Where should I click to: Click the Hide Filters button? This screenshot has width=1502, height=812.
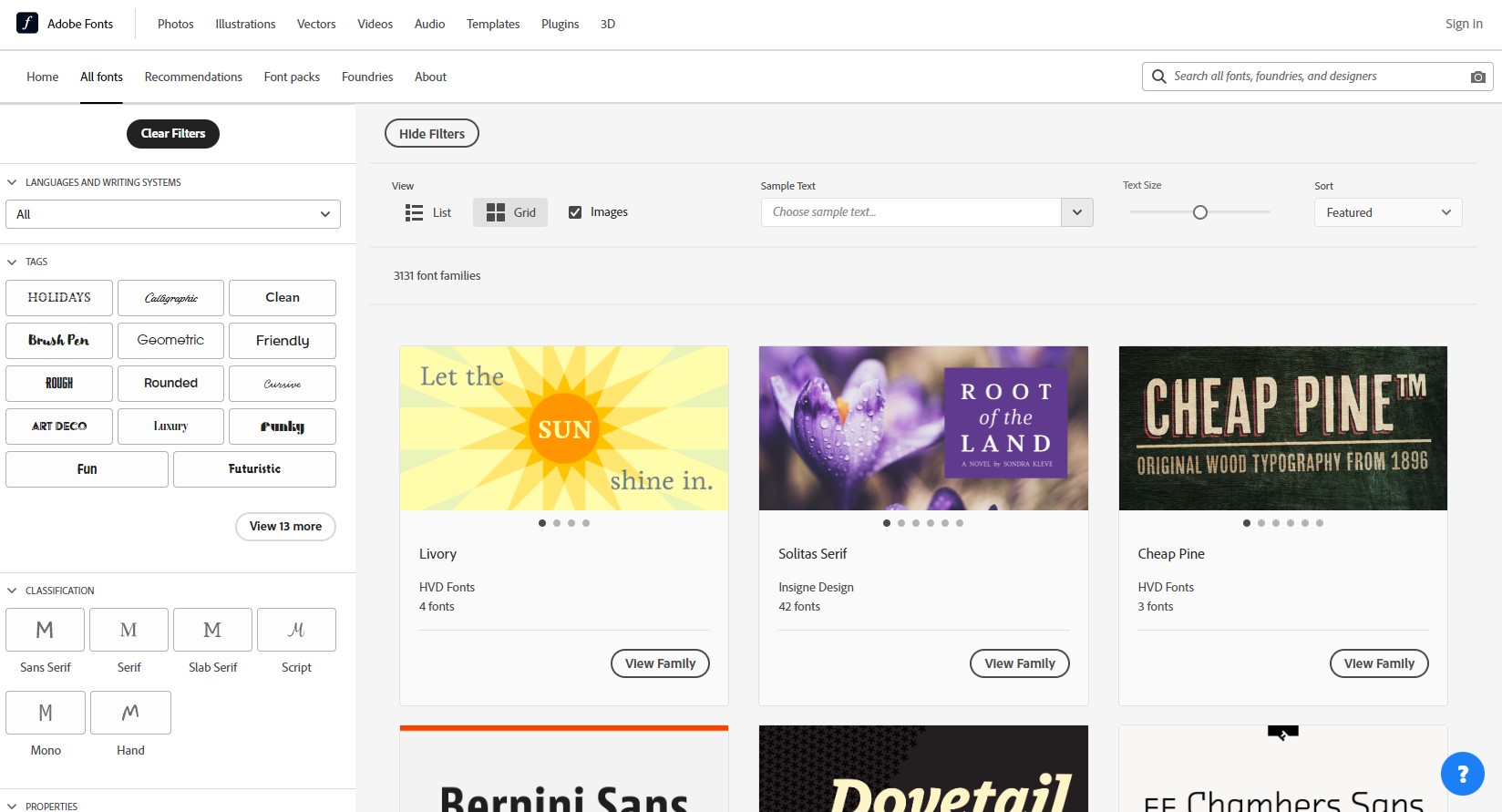432,134
